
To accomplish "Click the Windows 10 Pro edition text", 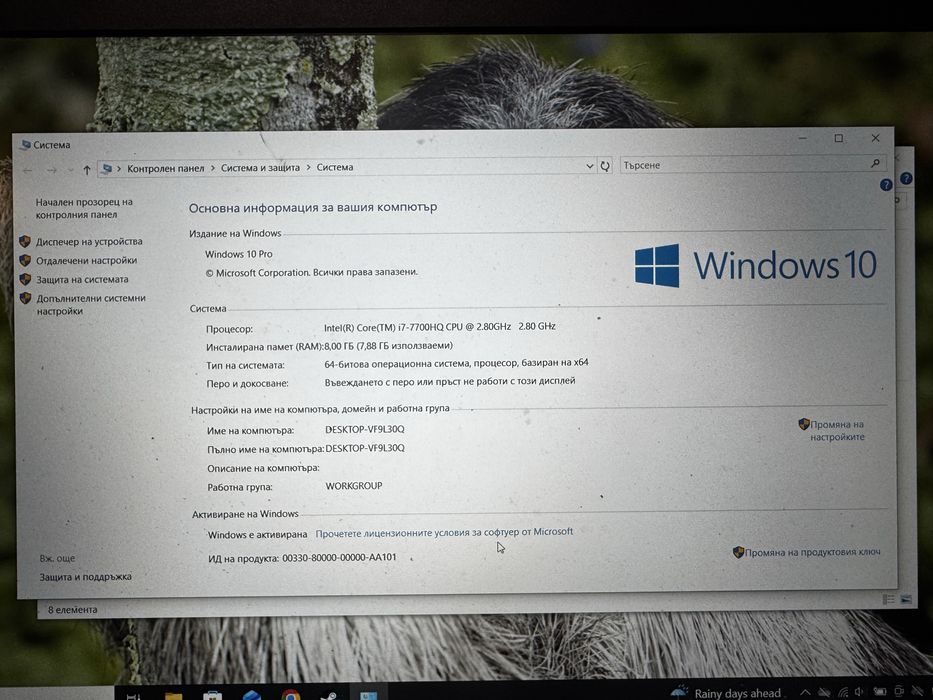I will [239, 254].
